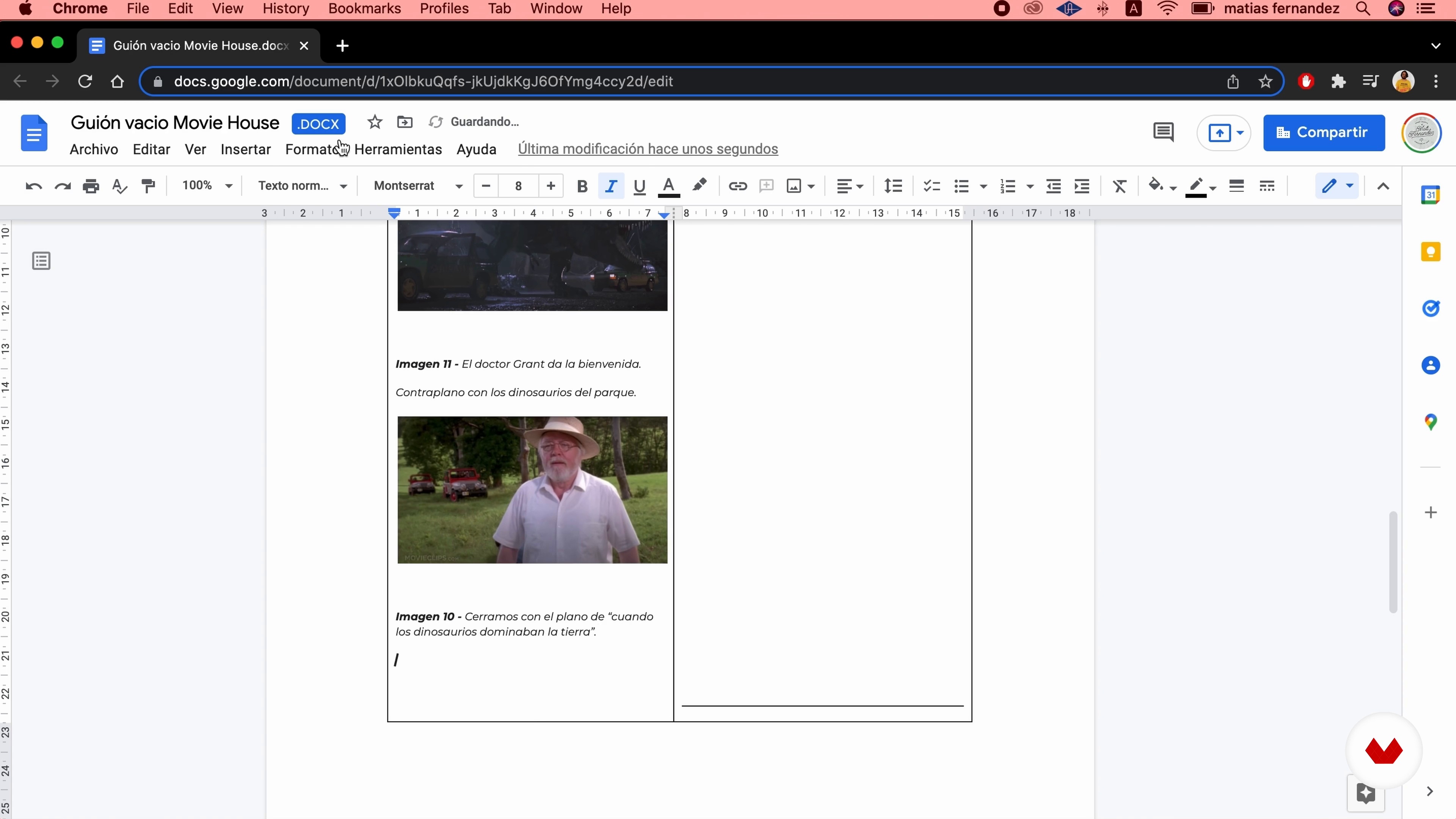The width and height of the screenshot is (1456, 819).
Task: Change border width
Action: coord(1237,186)
